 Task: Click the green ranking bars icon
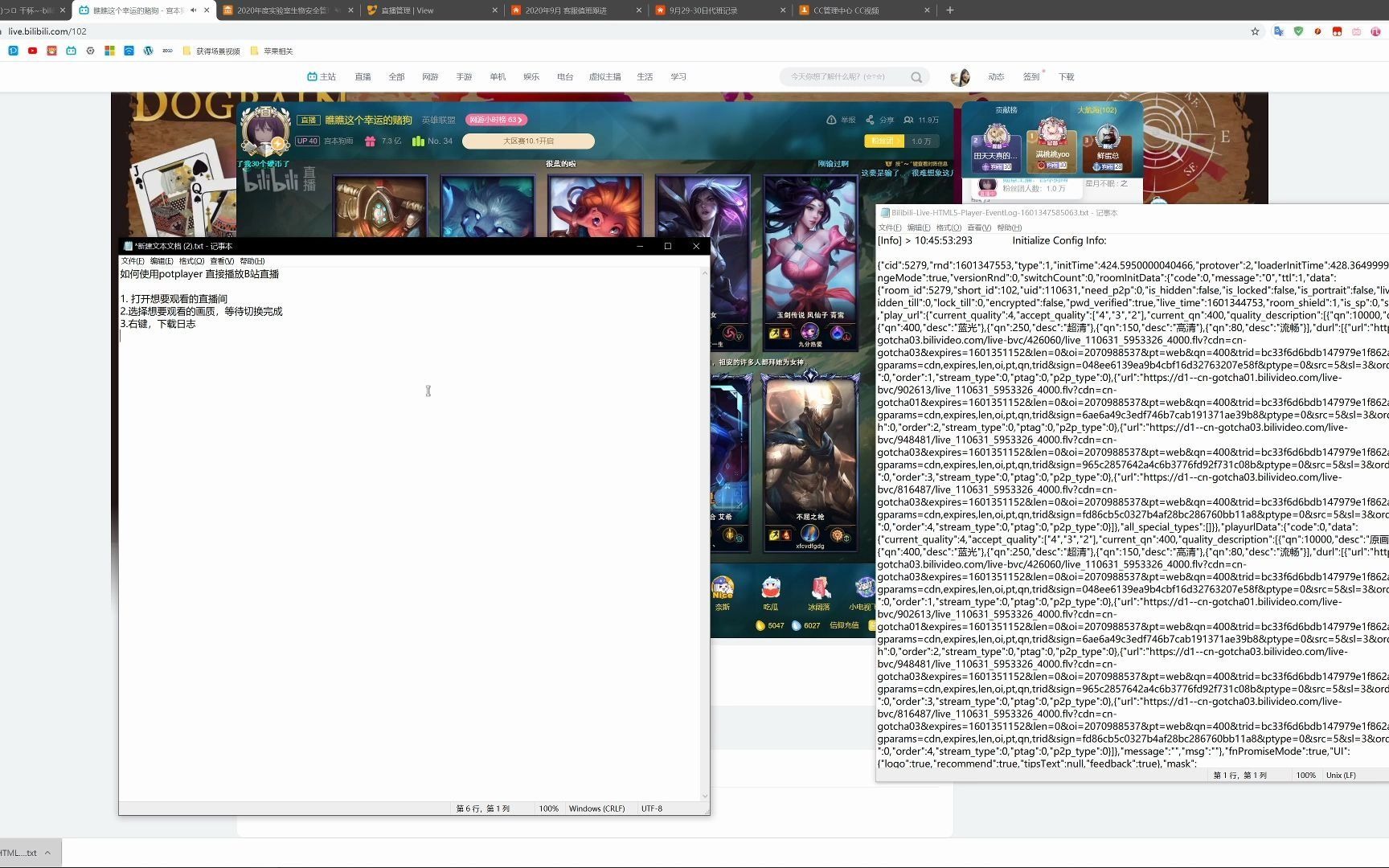pyautogui.click(x=418, y=141)
